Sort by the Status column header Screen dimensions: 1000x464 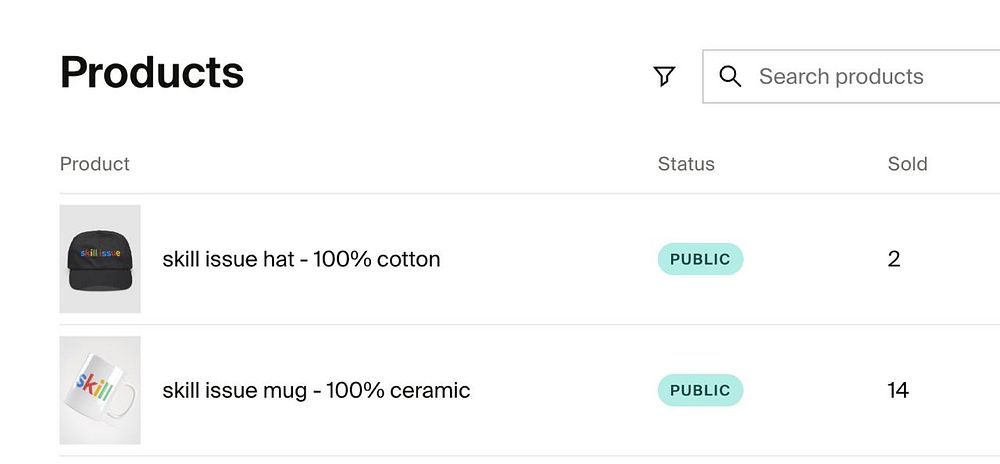tap(686, 164)
